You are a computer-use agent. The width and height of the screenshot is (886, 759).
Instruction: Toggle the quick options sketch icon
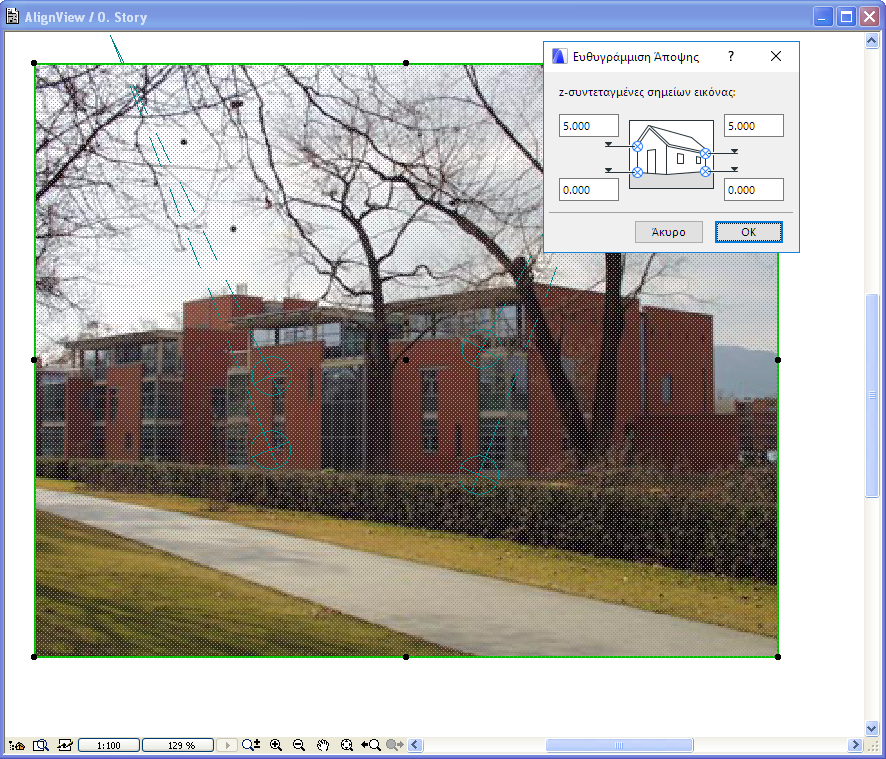tap(65, 745)
